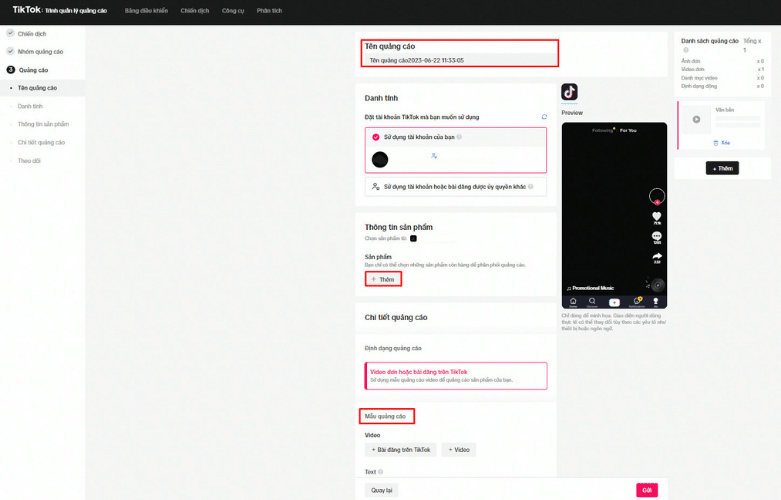
Task: Click the info icon next to Text
Action: pyautogui.click(x=381, y=472)
